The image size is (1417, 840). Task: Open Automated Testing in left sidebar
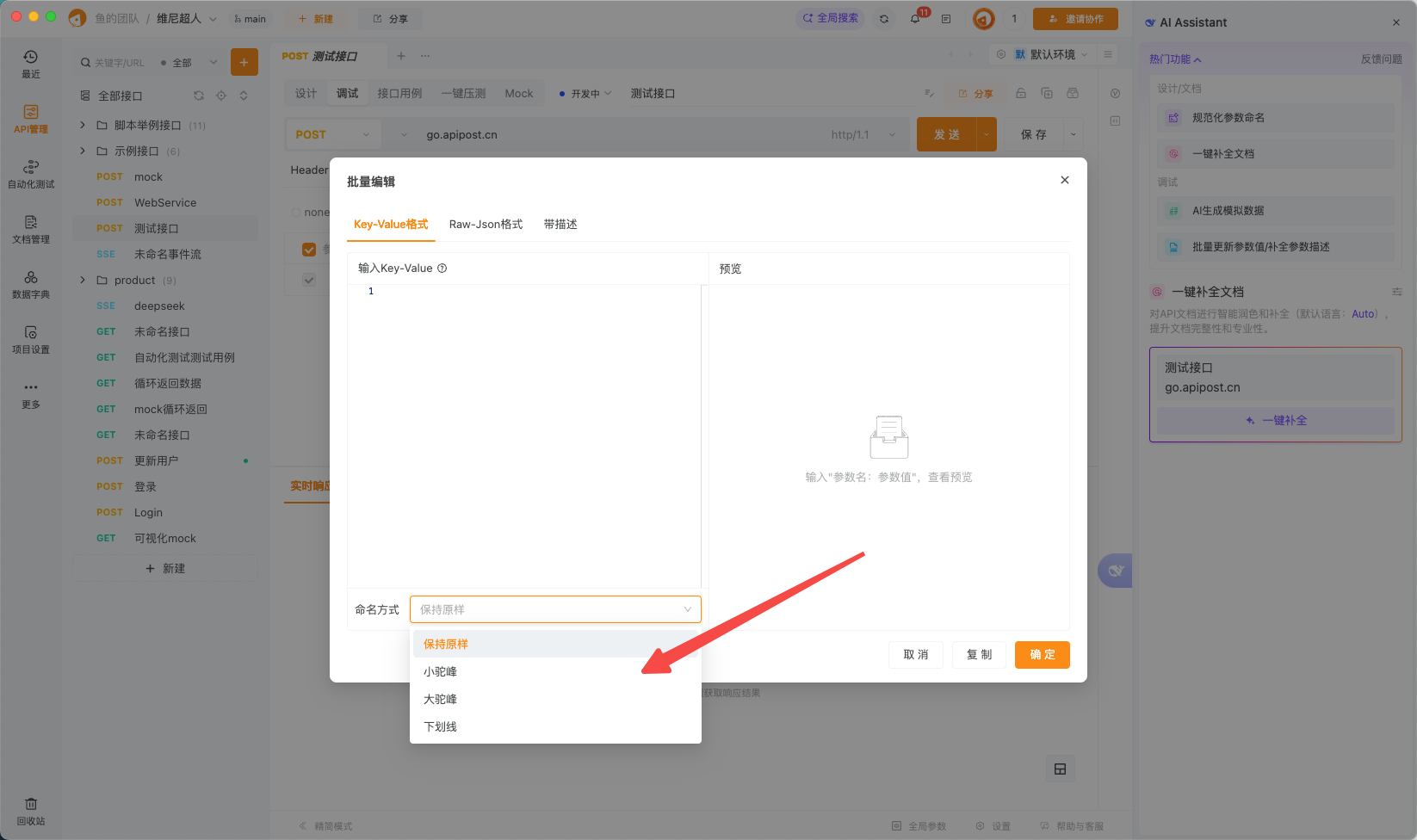pyautogui.click(x=31, y=174)
